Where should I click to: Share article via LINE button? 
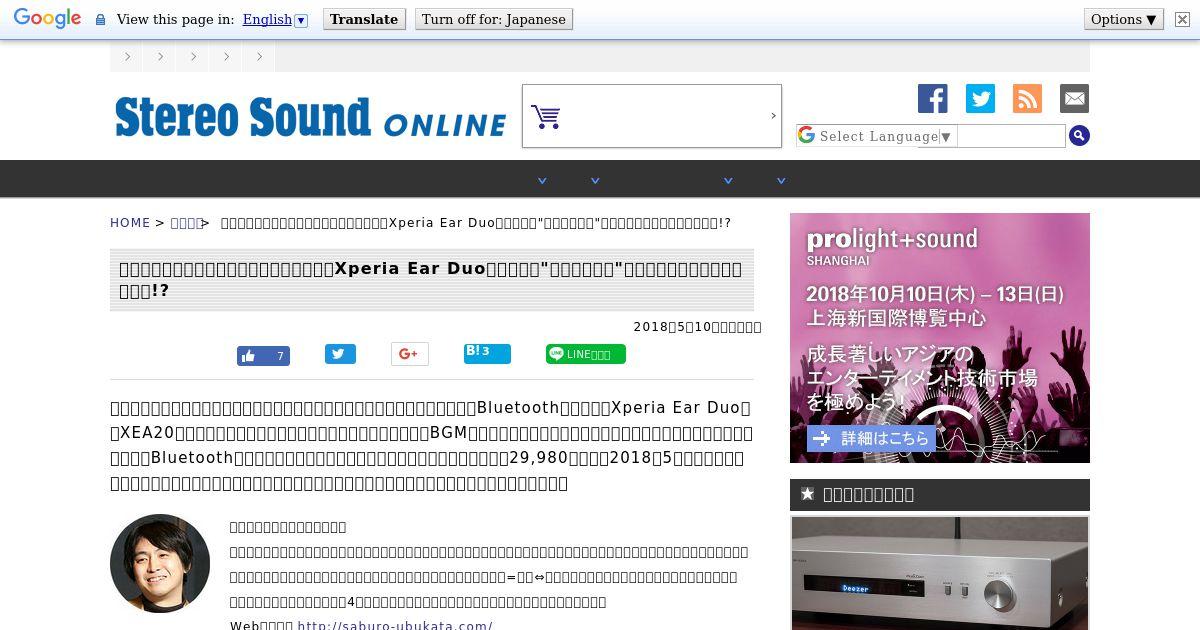(x=586, y=354)
